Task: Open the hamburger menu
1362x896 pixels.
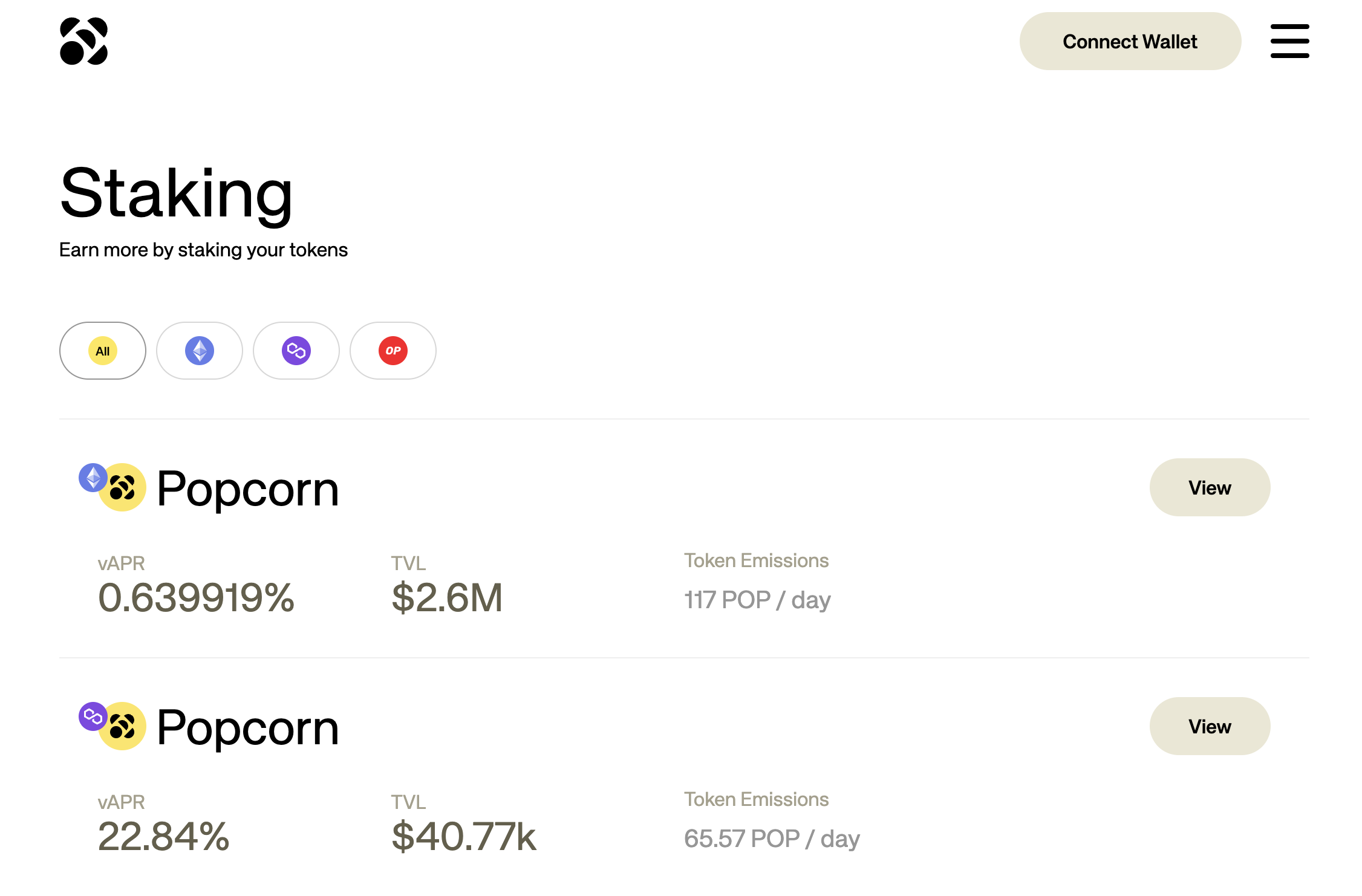Action: point(1289,41)
